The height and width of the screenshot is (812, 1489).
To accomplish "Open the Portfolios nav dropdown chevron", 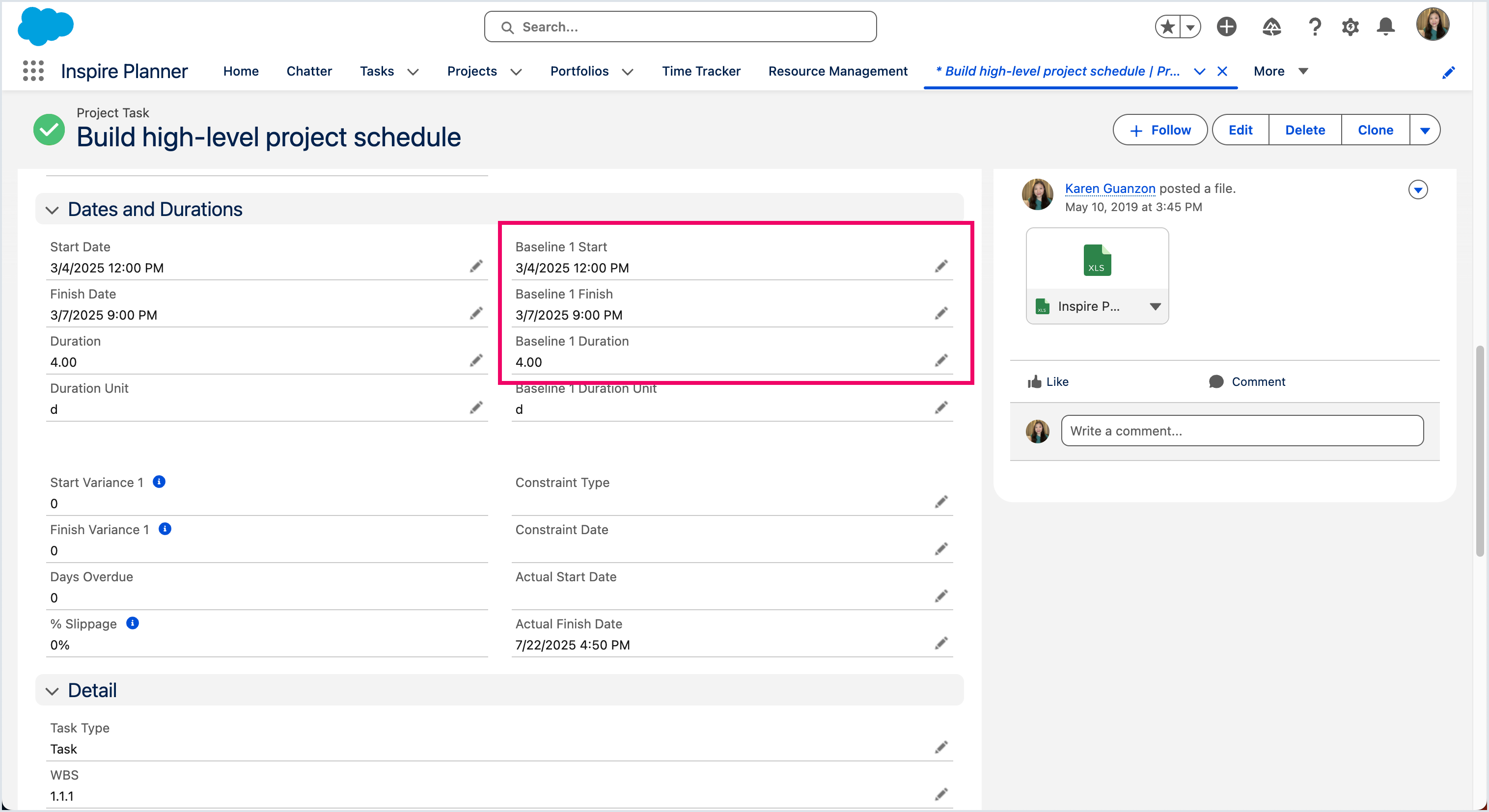I will 628,72.
